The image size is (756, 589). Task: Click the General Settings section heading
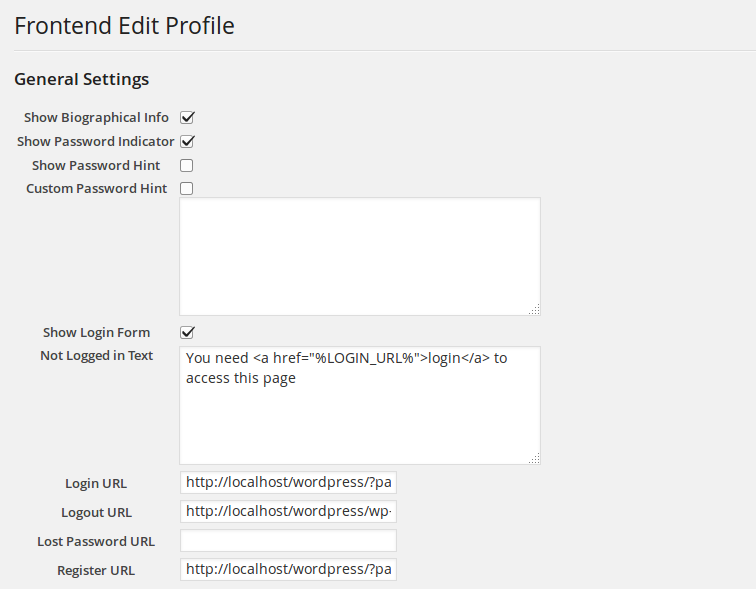(81, 79)
